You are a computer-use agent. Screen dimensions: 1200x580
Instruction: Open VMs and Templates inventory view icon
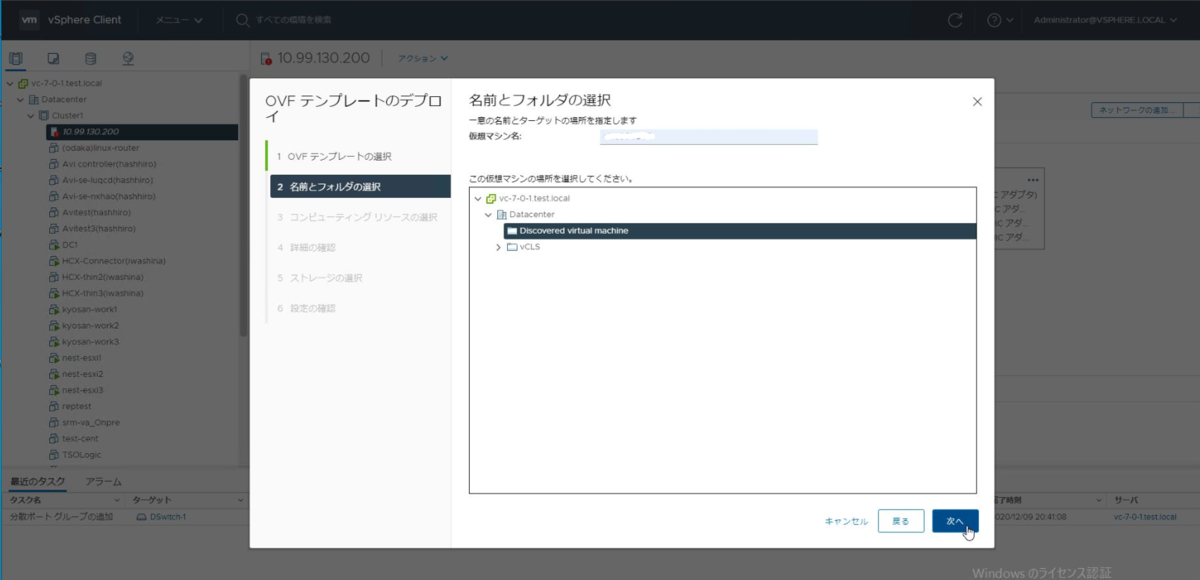[x=53, y=58]
